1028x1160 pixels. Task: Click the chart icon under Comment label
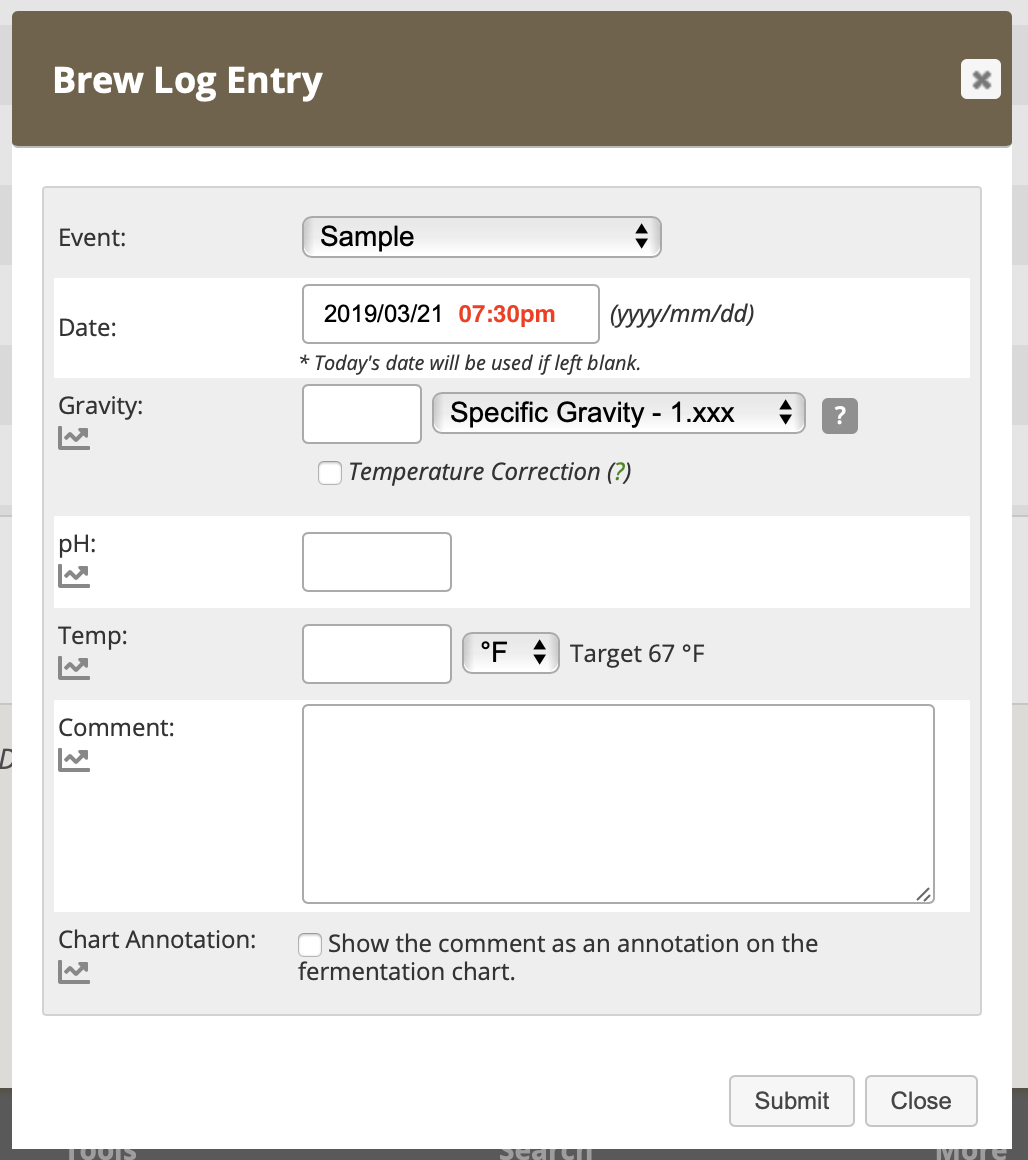point(74,760)
